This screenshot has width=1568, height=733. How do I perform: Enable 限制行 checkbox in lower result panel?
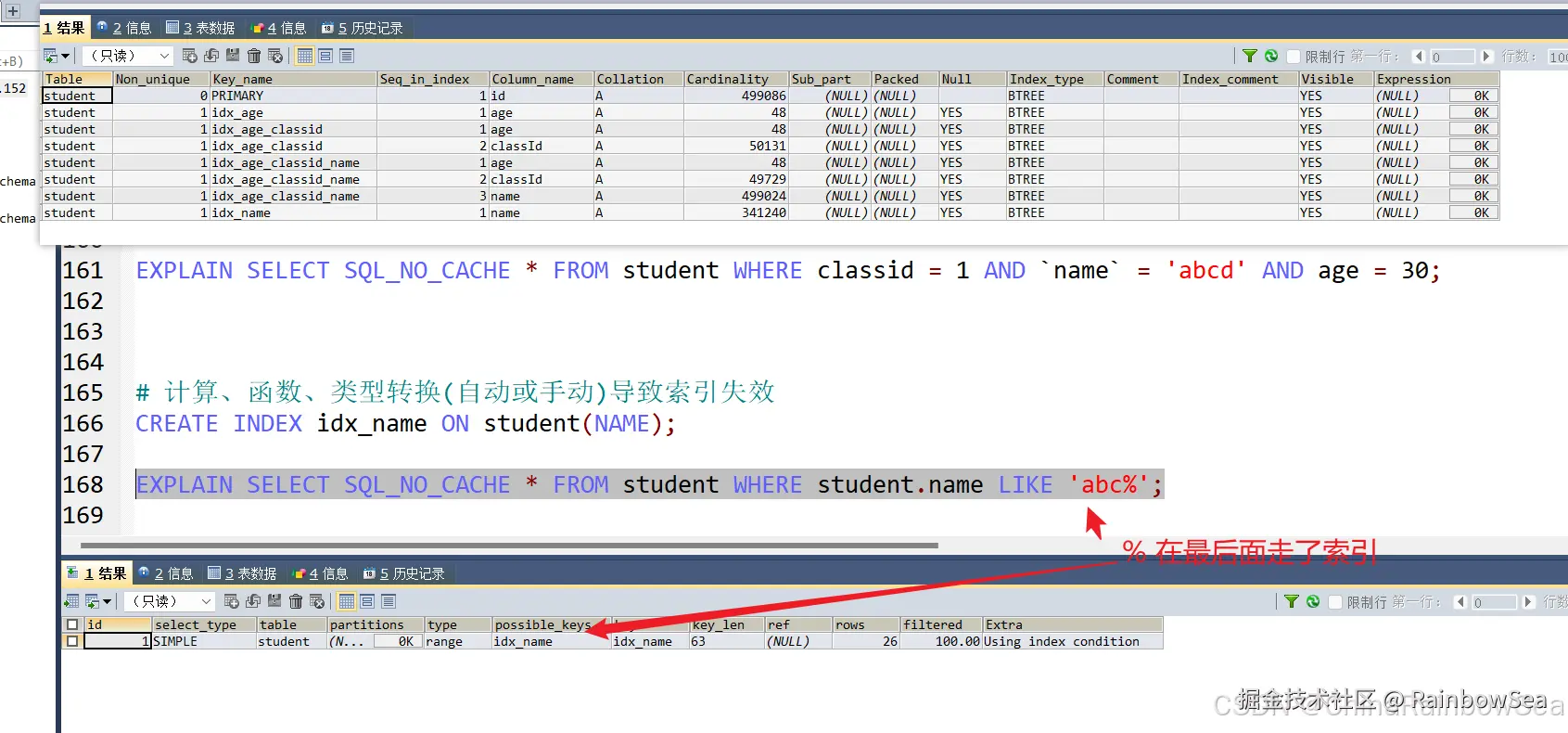(1335, 602)
